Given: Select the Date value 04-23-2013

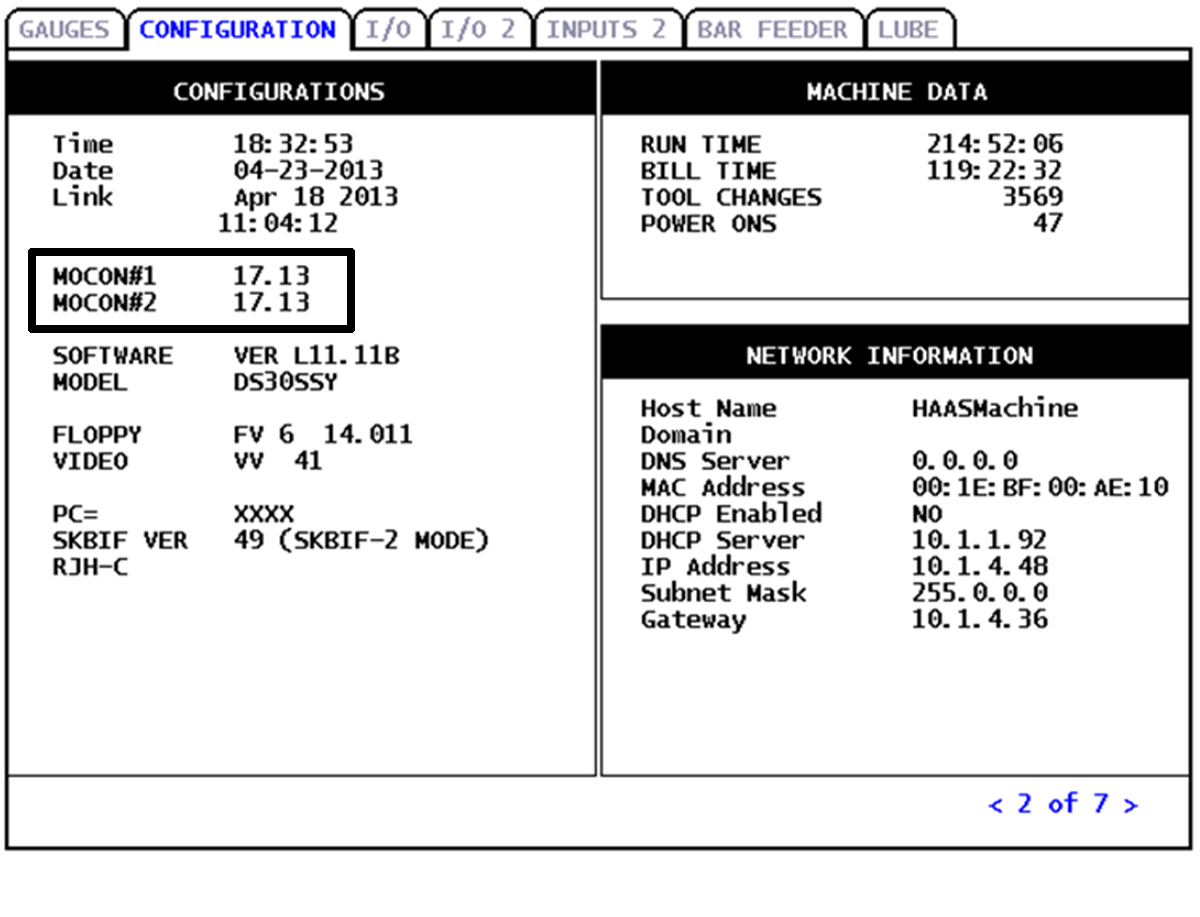Looking at the screenshot, I should (308, 171).
